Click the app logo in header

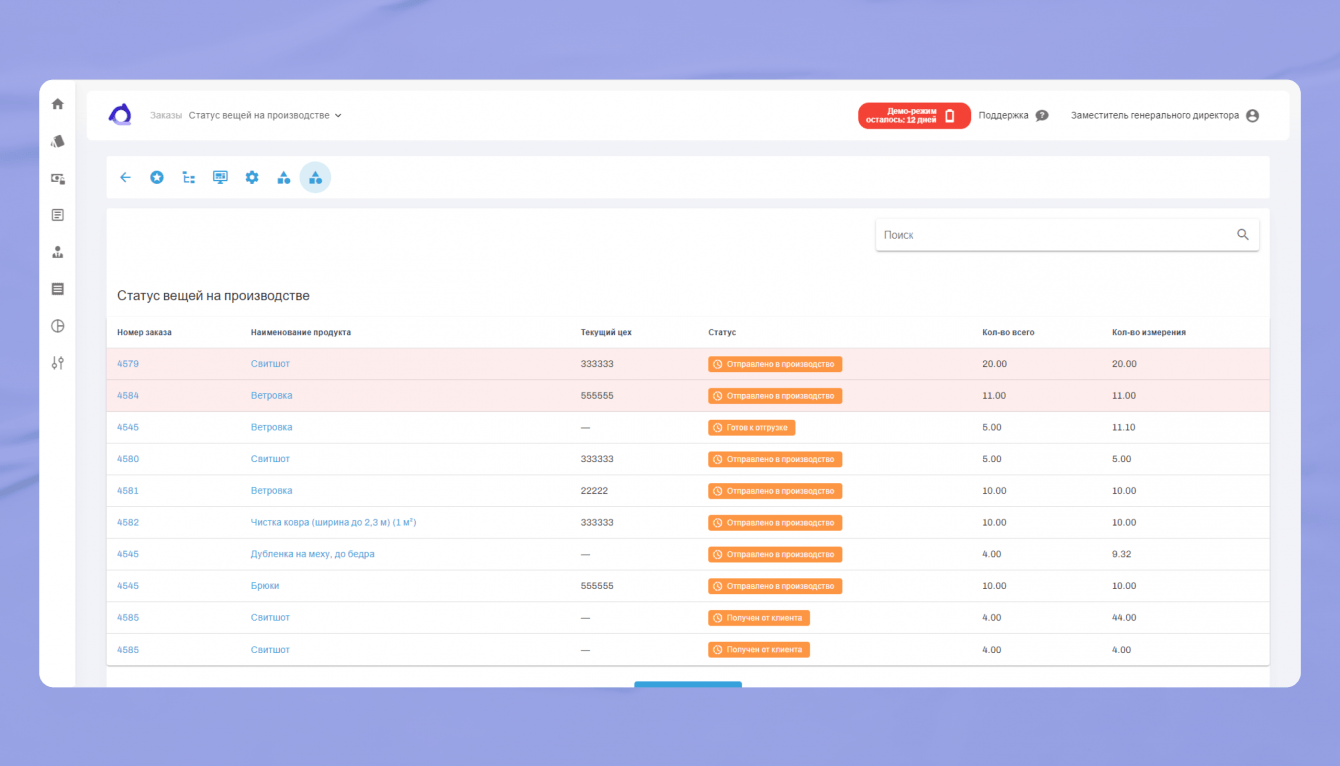[x=120, y=115]
